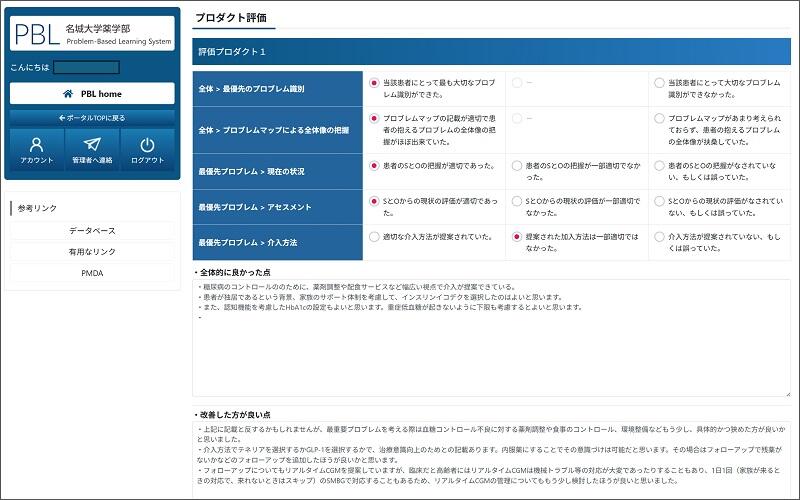Click the PBL home house icon
Image resolution: width=800 pixels, height=500 pixels.
[x=67, y=93]
